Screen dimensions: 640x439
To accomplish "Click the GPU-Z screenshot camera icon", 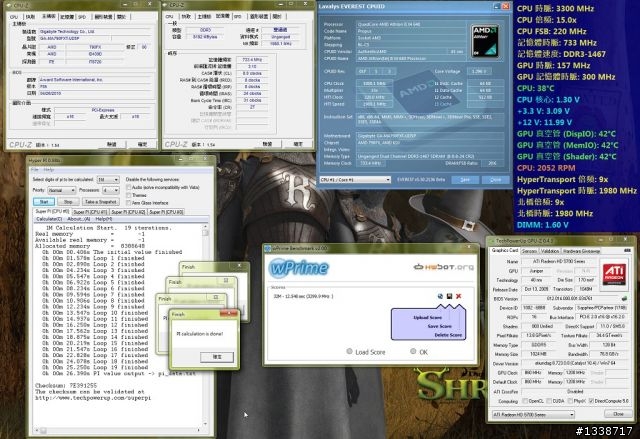I will coord(627,250).
